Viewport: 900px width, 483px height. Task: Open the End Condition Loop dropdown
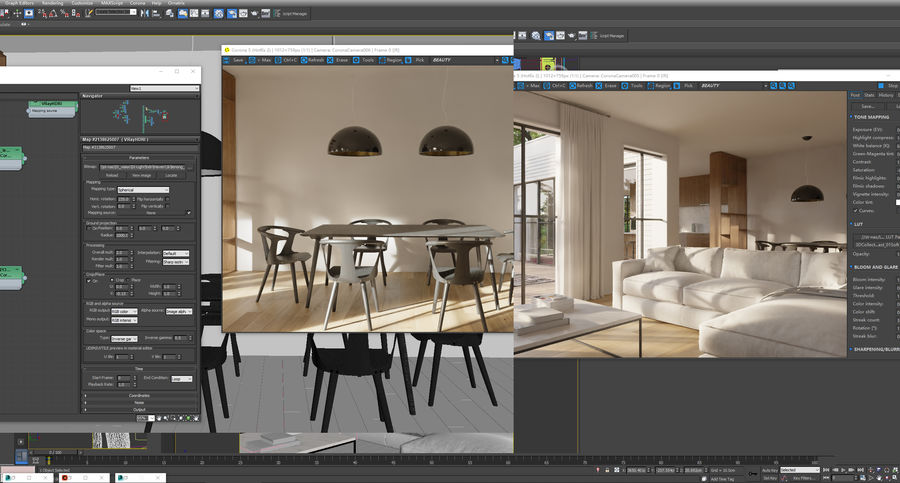(x=182, y=378)
